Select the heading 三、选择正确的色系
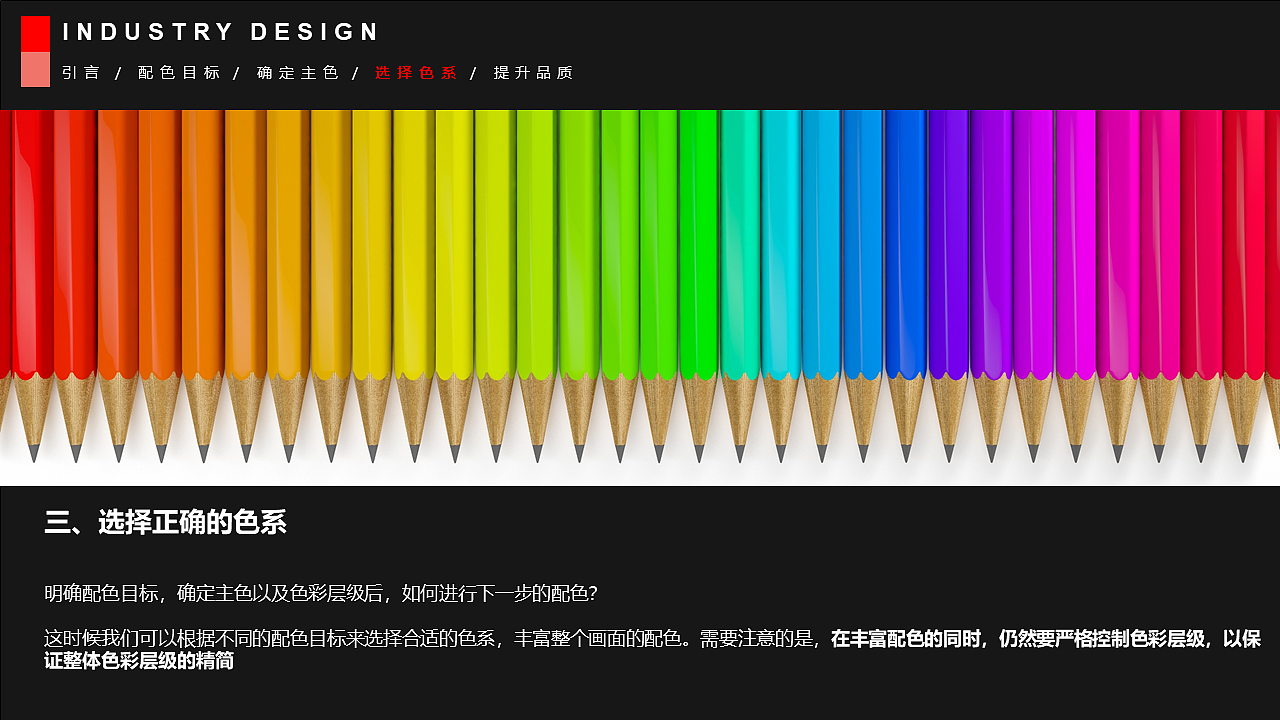 click(165, 522)
